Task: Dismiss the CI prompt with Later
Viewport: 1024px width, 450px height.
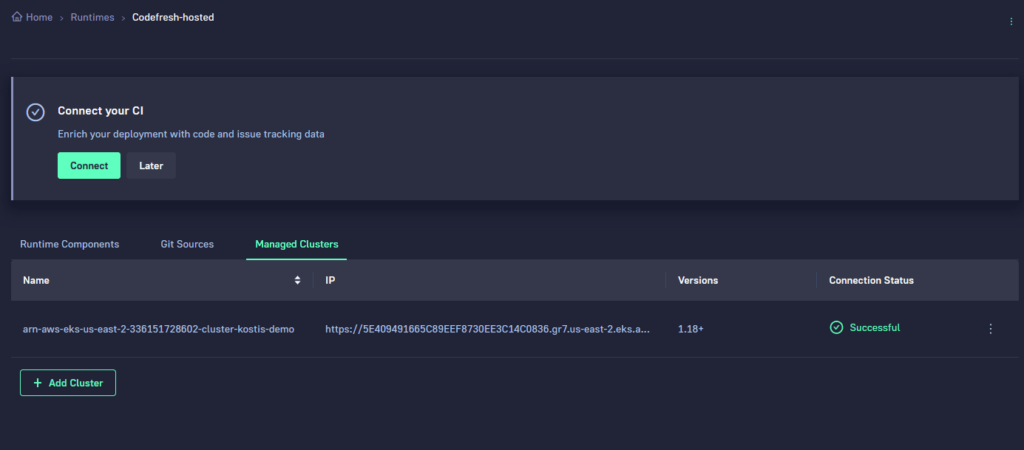Action: [151, 166]
